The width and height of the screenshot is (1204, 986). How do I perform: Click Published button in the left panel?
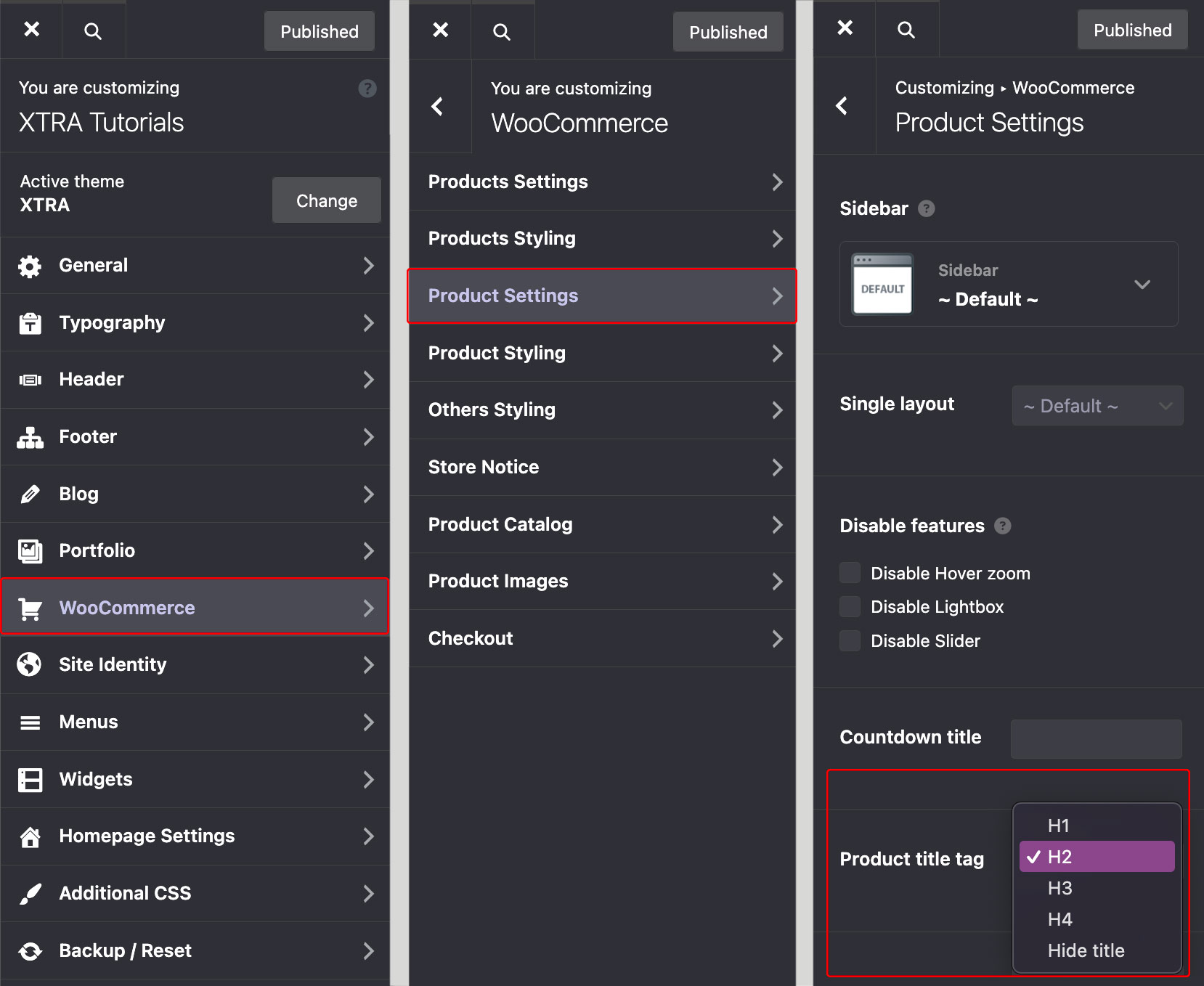[320, 31]
